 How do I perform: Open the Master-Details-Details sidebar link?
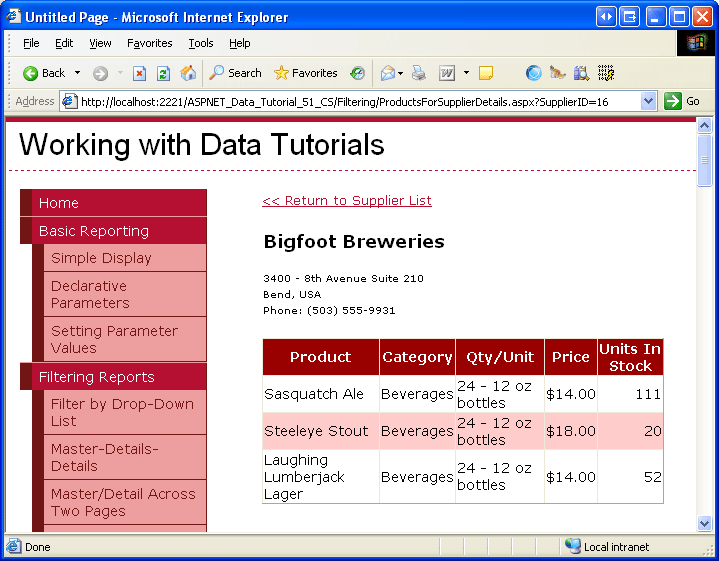pos(104,457)
